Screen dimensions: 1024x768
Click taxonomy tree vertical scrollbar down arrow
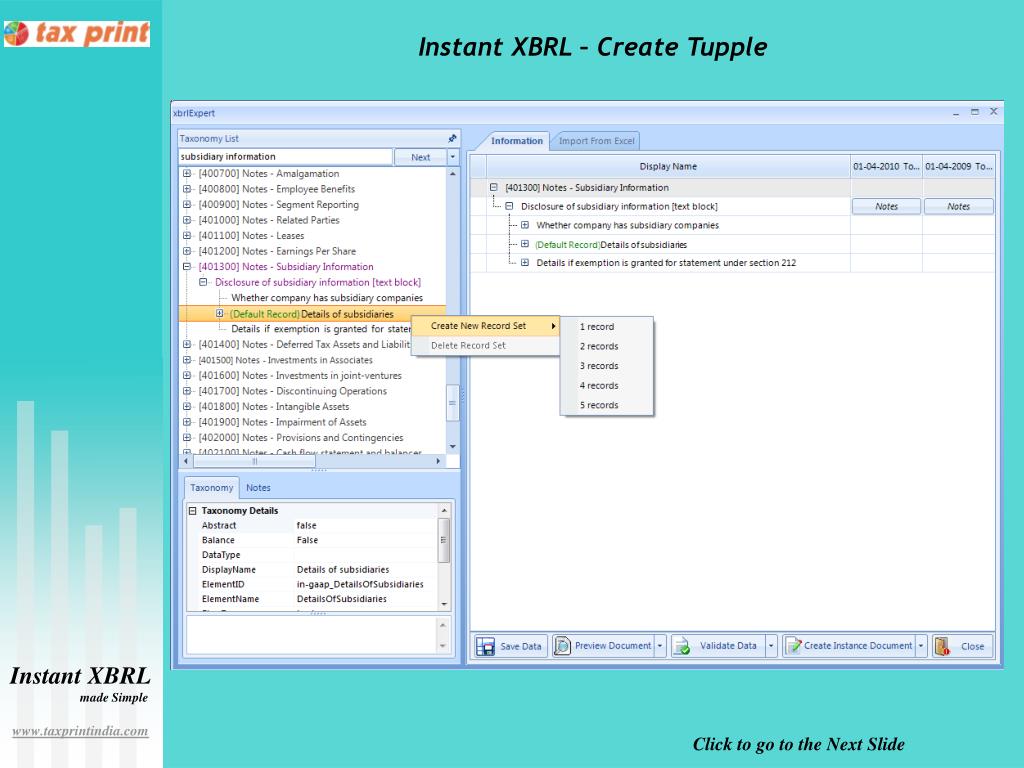[453, 447]
